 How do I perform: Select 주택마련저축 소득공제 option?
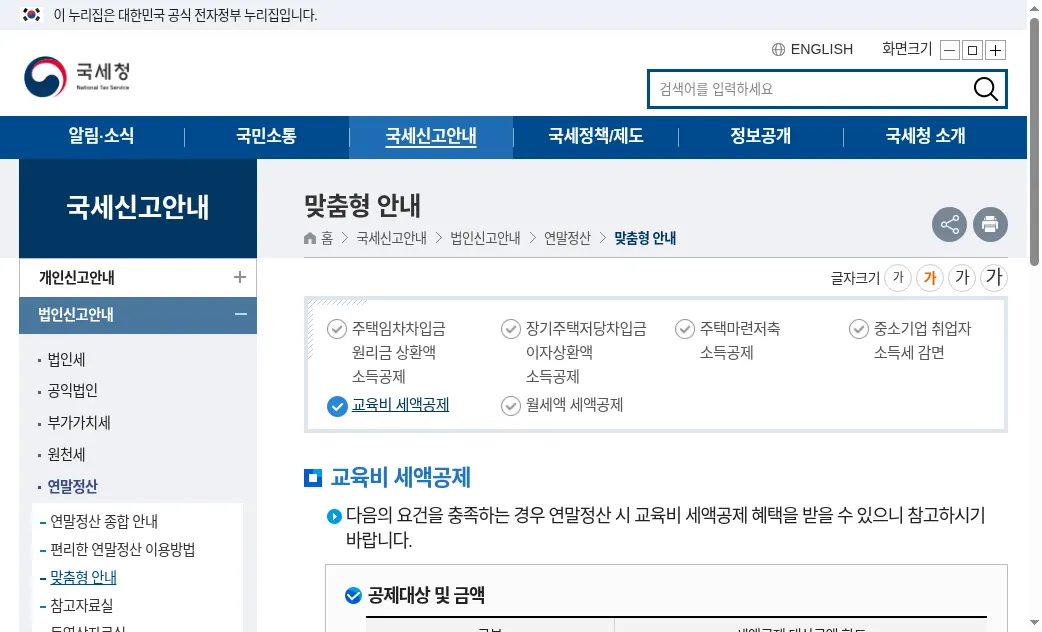(x=728, y=340)
